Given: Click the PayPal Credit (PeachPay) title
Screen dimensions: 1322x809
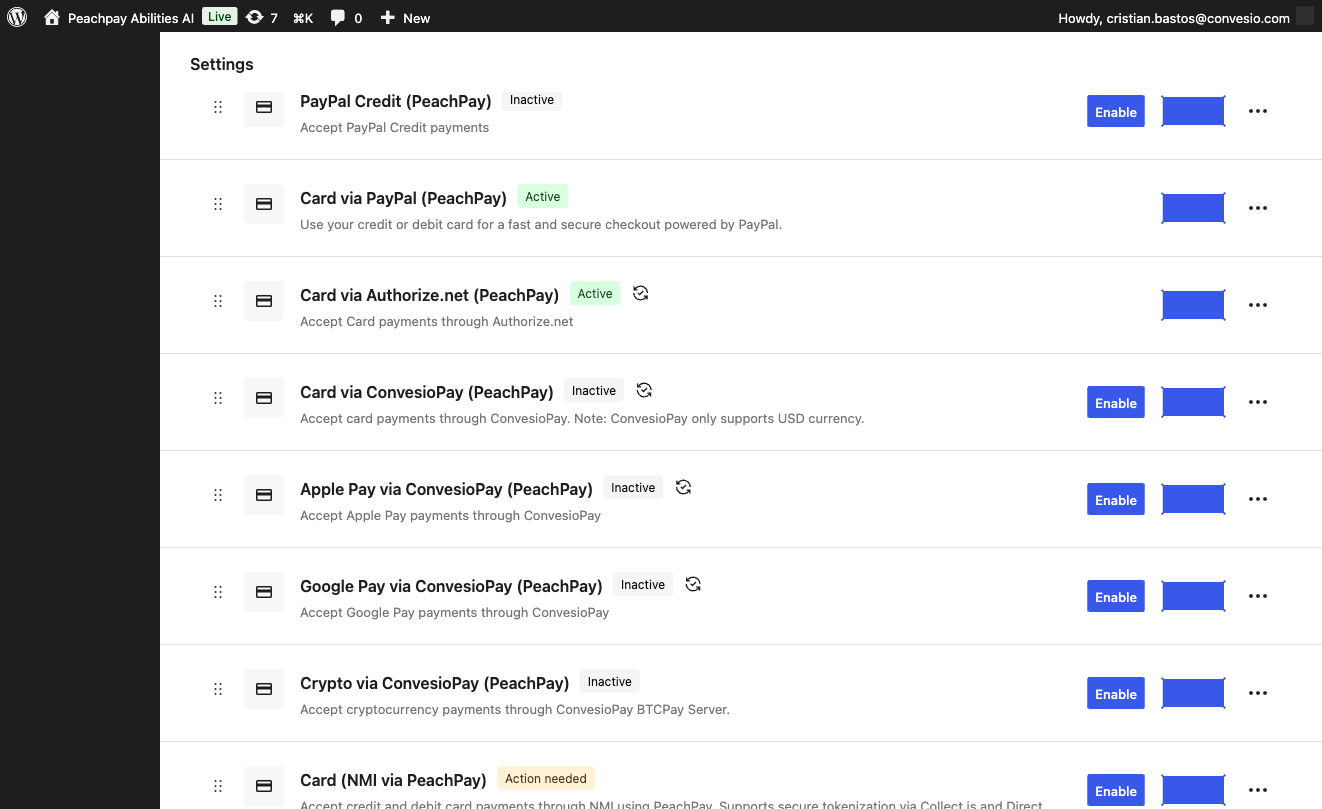Looking at the screenshot, I should click(x=396, y=101).
